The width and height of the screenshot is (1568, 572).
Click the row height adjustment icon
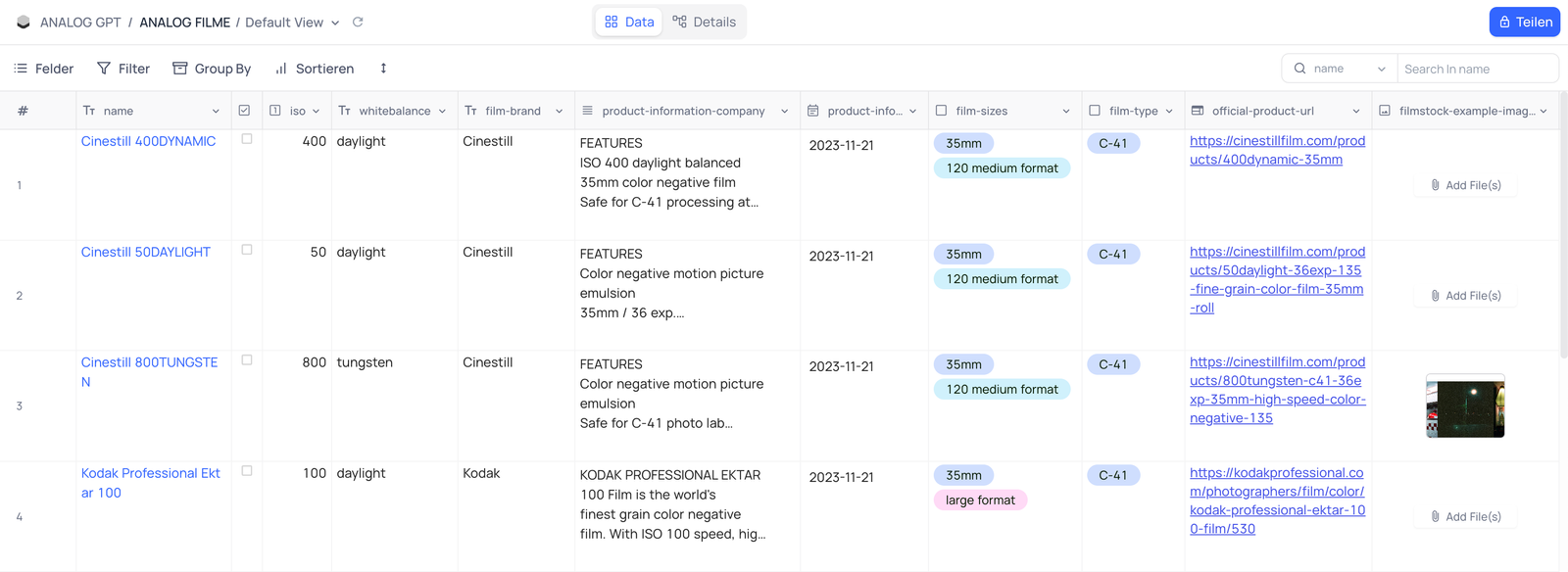pos(382,69)
